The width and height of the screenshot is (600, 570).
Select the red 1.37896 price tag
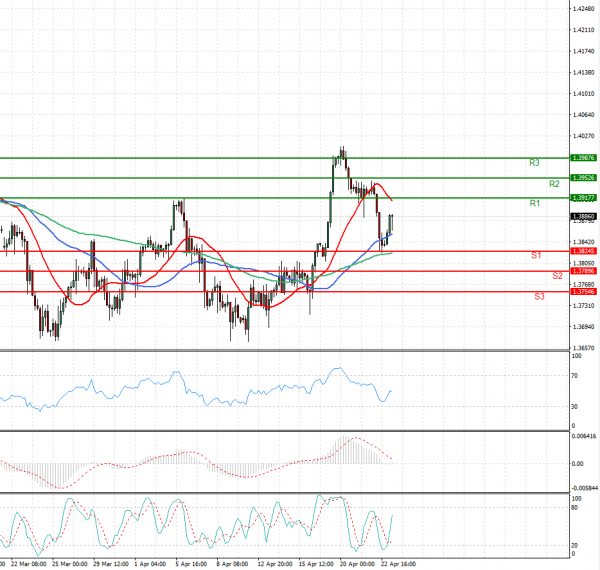point(584,271)
